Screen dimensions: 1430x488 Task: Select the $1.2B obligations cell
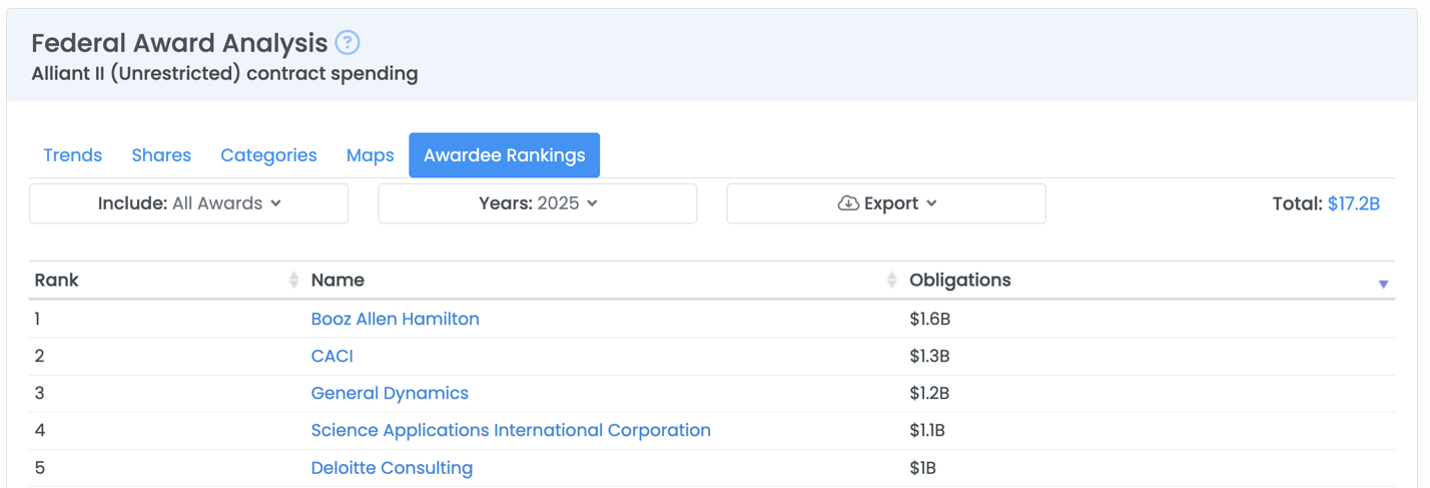929,393
